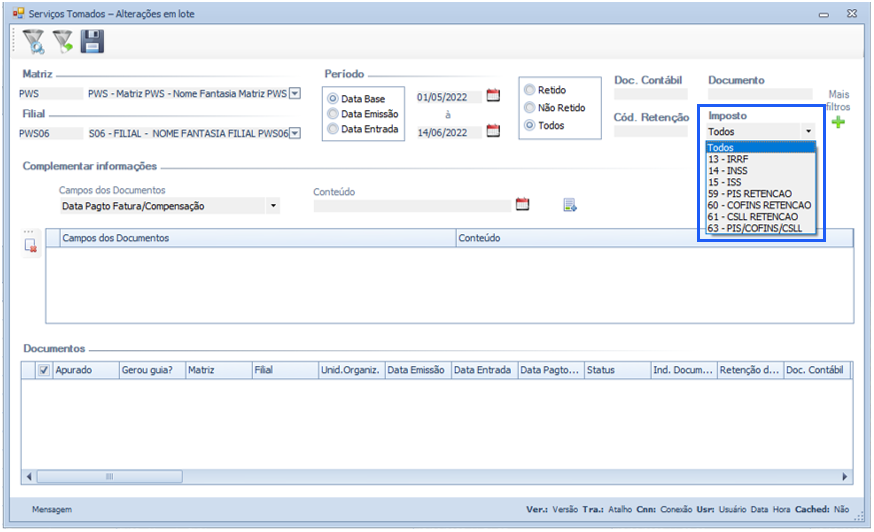Click the add-to-list icon beside Conteúdo

(x=570, y=205)
